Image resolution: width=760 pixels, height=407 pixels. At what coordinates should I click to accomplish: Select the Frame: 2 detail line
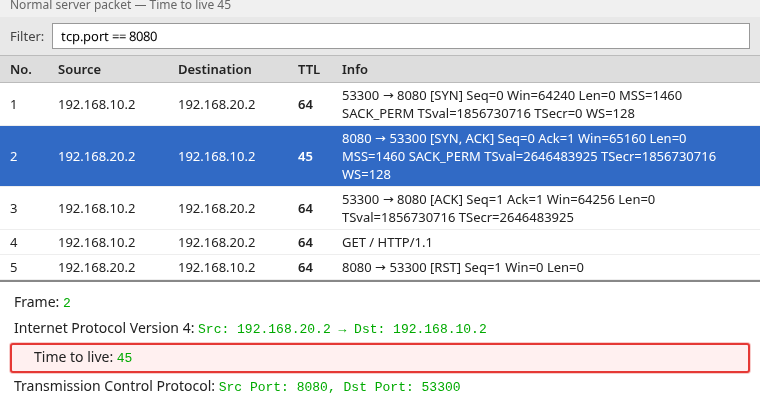pos(42,302)
